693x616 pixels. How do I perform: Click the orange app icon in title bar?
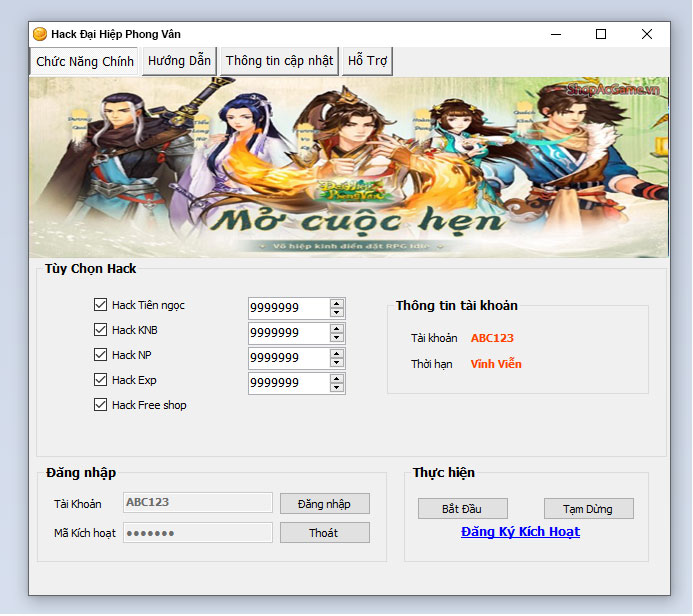pos(40,34)
